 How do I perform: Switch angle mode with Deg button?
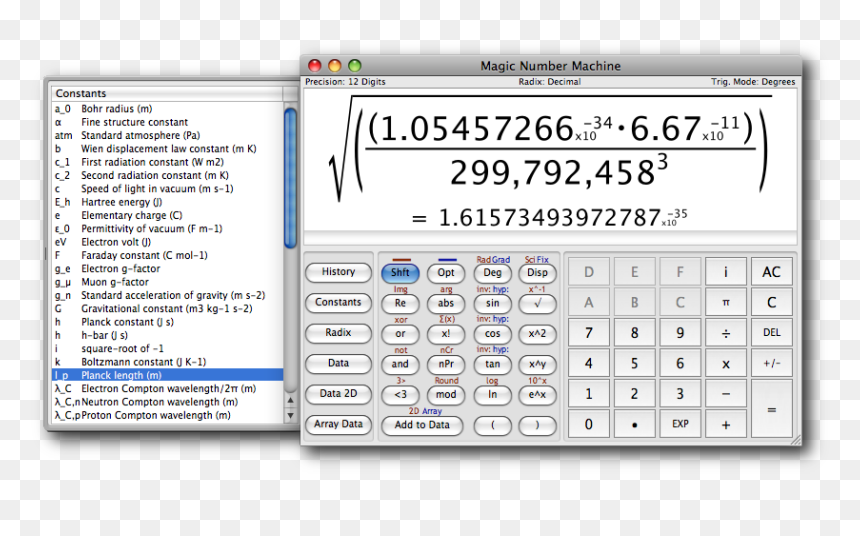492,272
